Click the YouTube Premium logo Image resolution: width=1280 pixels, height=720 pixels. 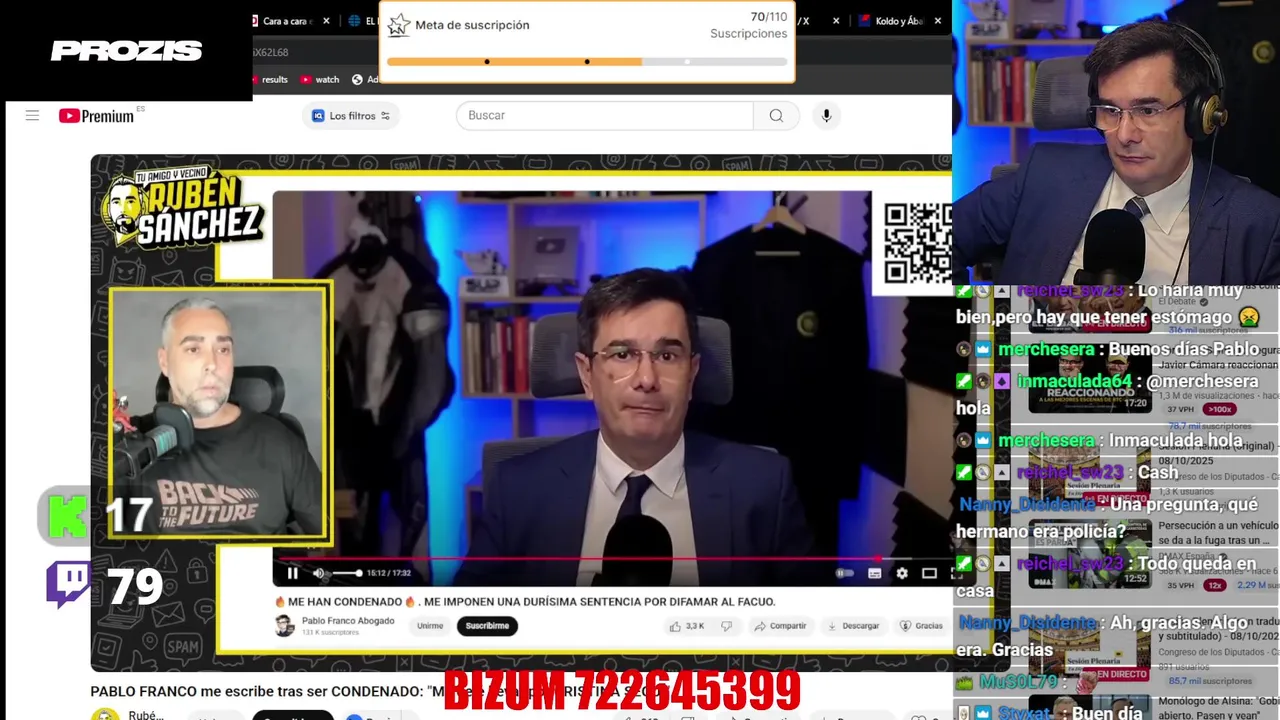tap(96, 116)
